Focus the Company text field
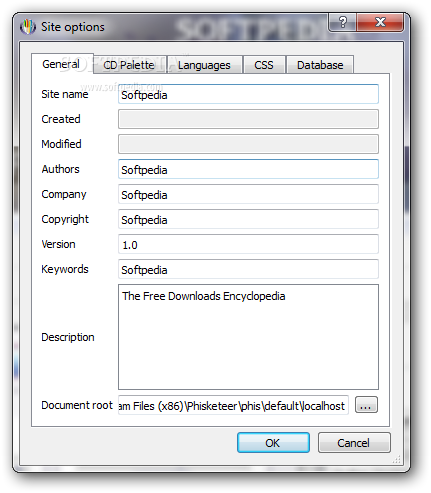This screenshot has height=493, width=431. tap(248, 194)
